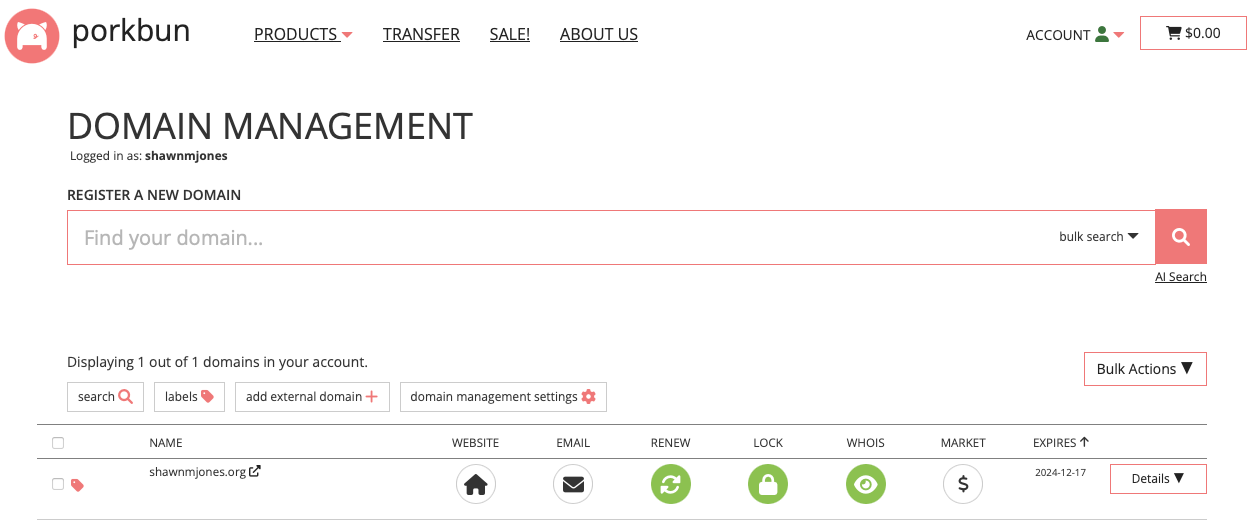The image size is (1257, 527).
Task: Go to the Transfer page
Action: (x=421, y=34)
